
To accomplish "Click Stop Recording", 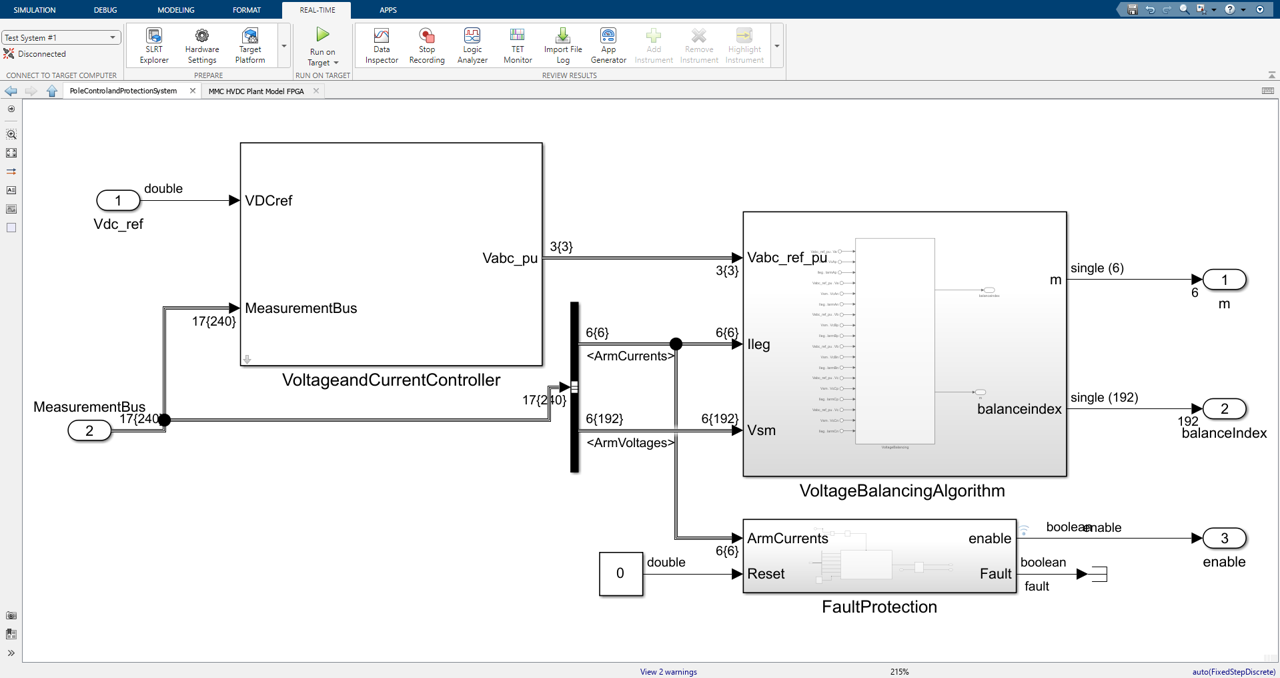I will pos(427,46).
